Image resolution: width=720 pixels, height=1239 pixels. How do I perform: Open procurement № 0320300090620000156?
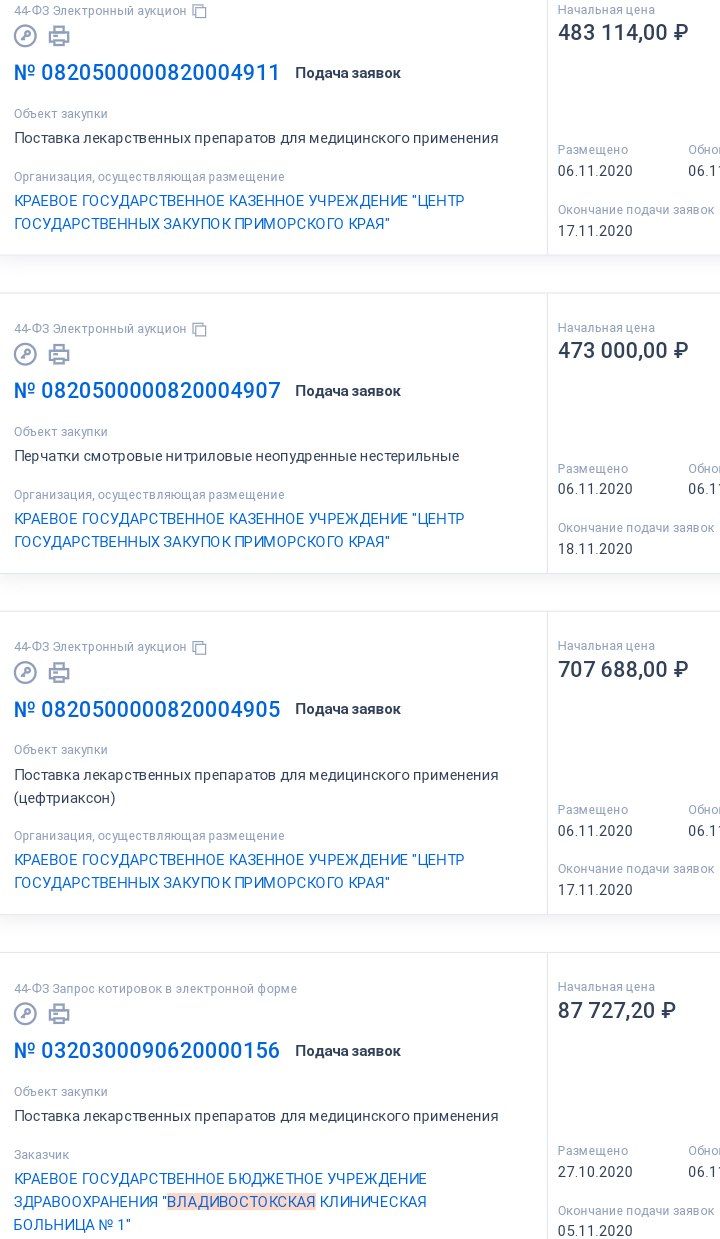pos(147,1051)
